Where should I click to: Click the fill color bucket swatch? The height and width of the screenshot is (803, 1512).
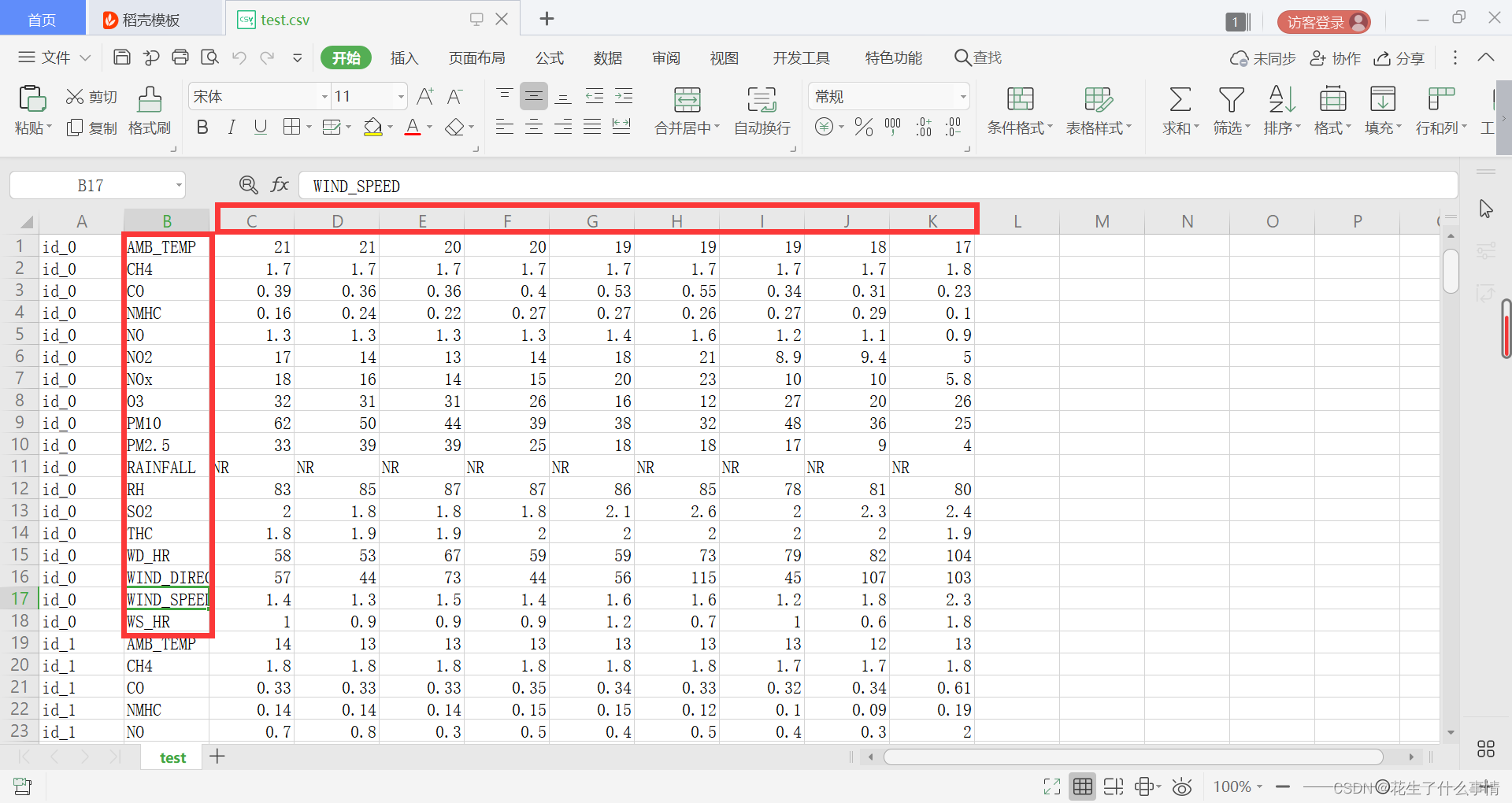click(372, 128)
